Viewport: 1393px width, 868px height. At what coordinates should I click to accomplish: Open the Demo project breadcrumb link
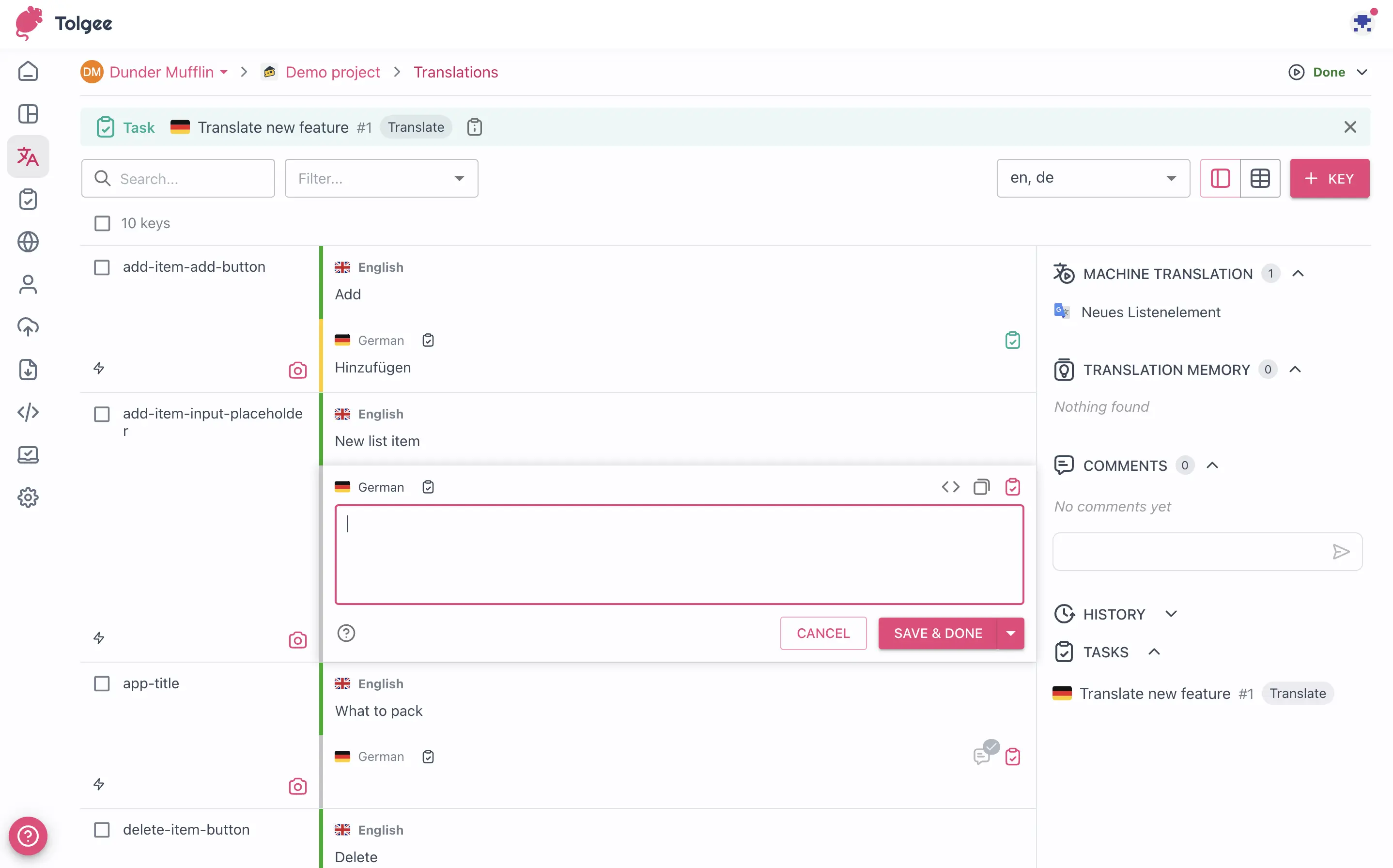tap(333, 71)
